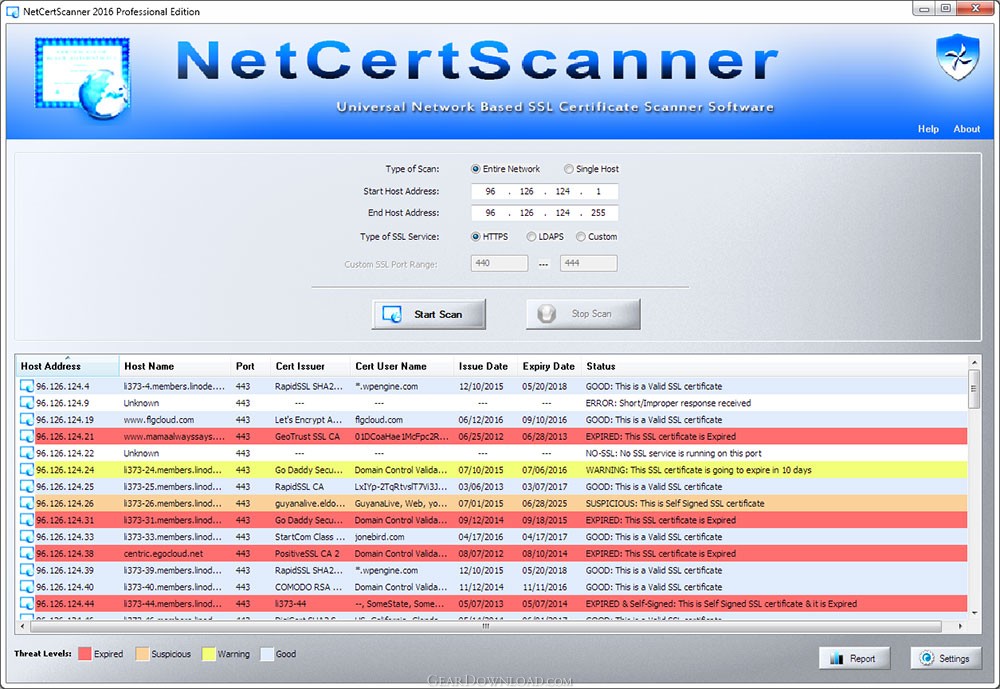Click cert user name jonebird.com
The height and width of the screenshot is (689, 1000).
(379, 537)
